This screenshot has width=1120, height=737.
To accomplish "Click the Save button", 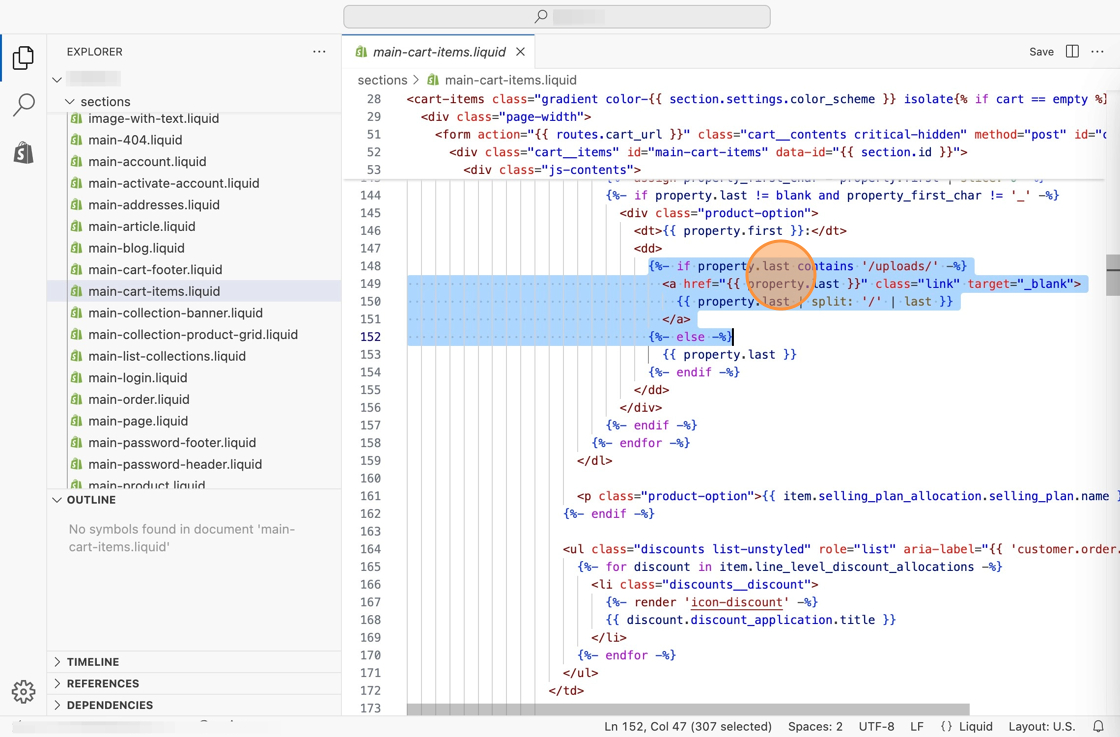I will (x=1041, y=52).
